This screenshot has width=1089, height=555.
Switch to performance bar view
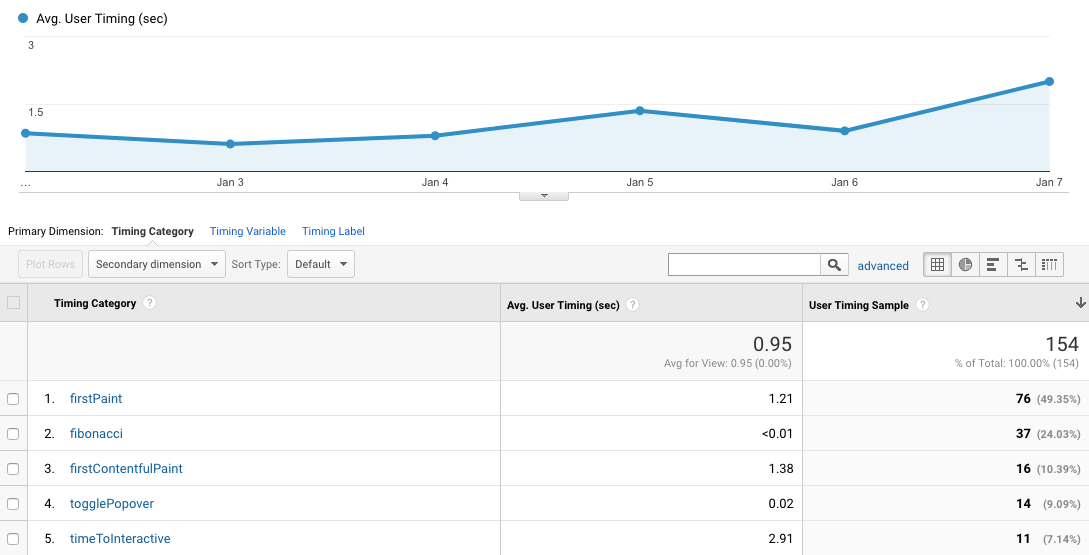(x=993, y=265)
